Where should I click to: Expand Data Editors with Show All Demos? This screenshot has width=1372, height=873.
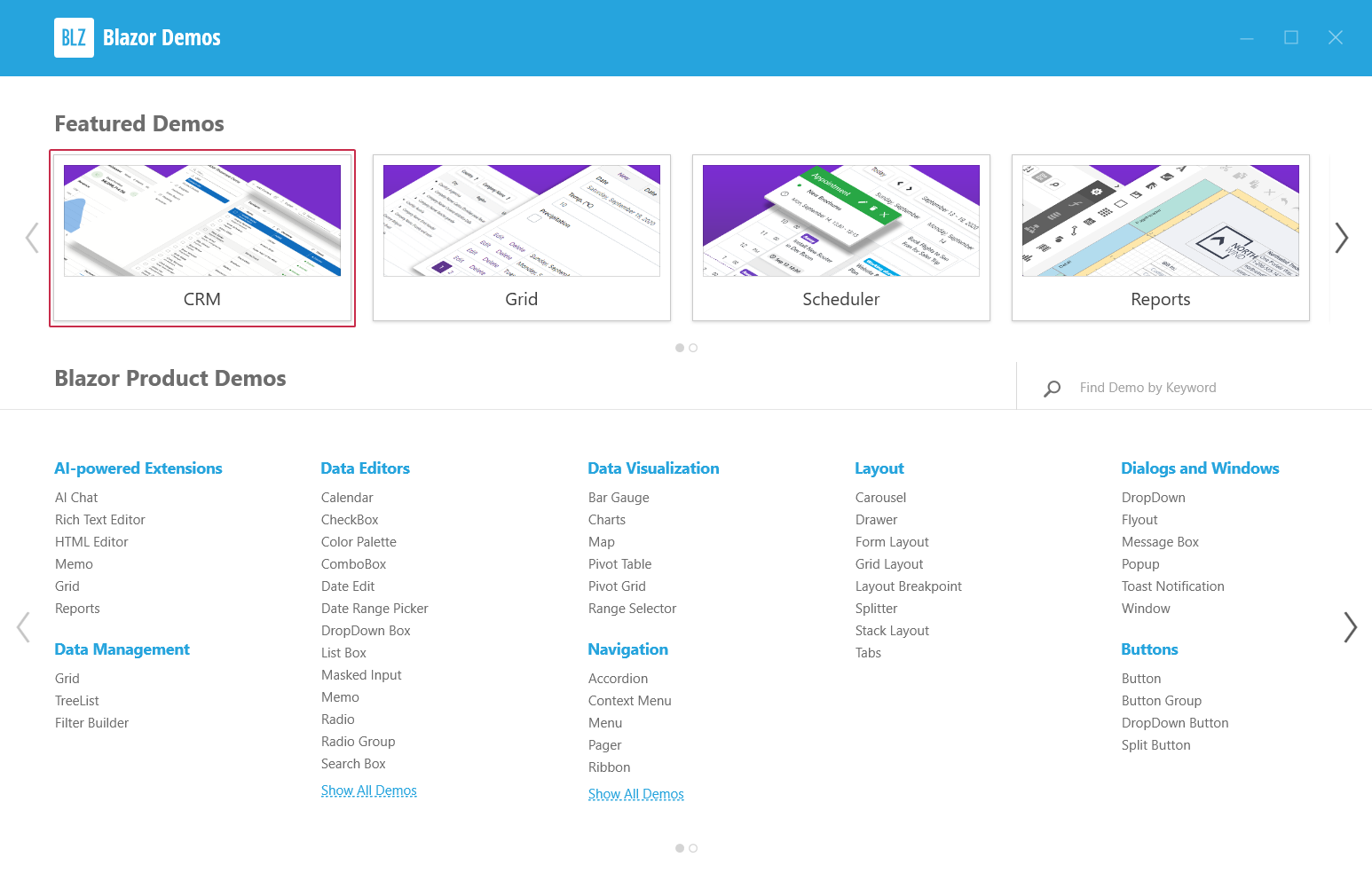[368, 790]
